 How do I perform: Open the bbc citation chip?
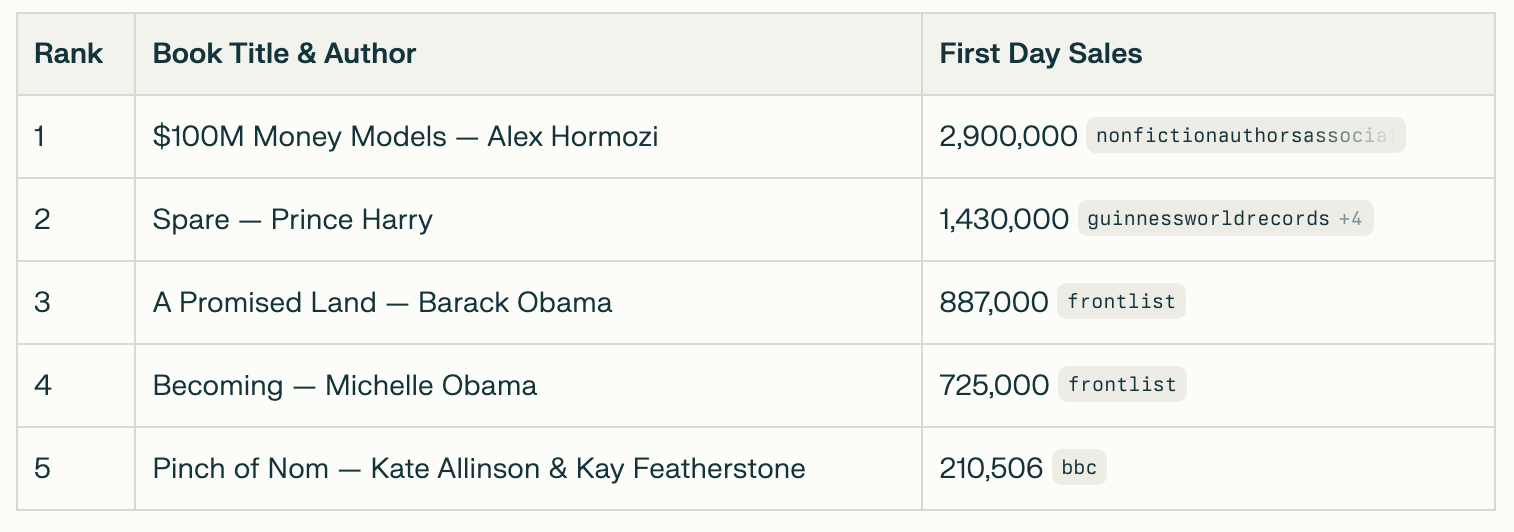tap(1079, 468)
